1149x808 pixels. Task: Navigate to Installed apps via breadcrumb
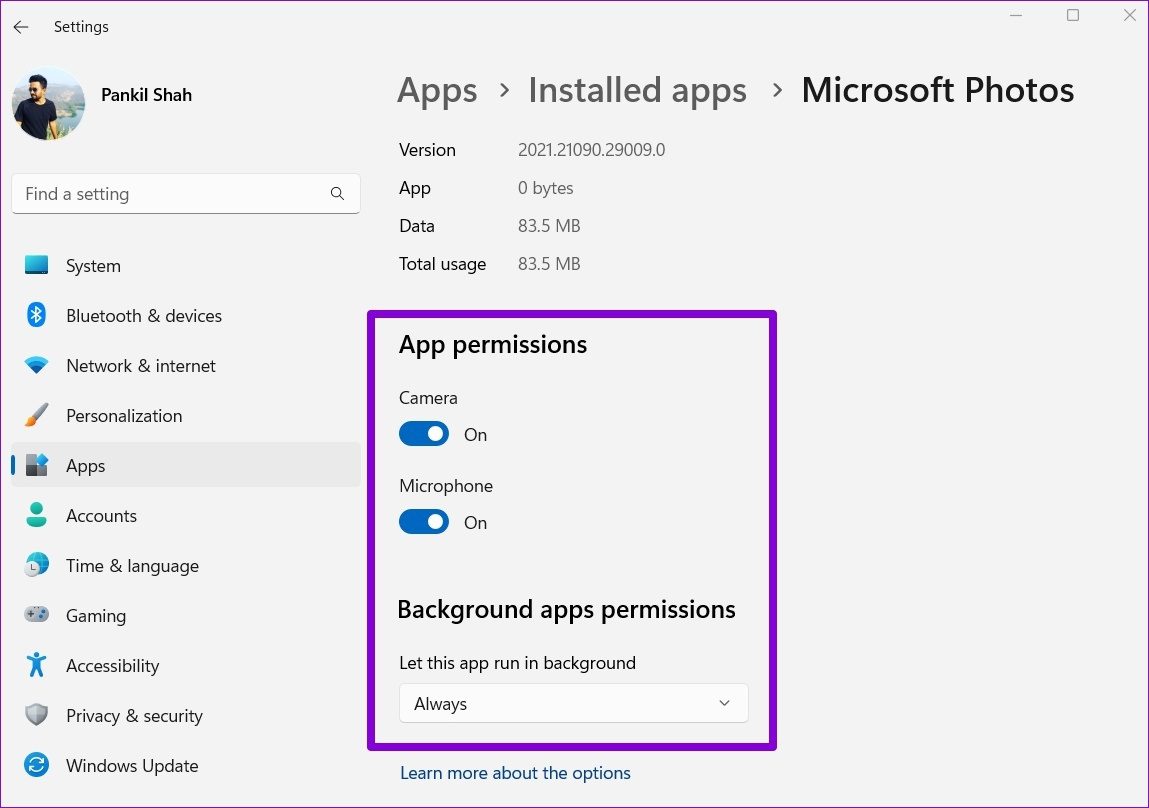(x=637, y=90)
